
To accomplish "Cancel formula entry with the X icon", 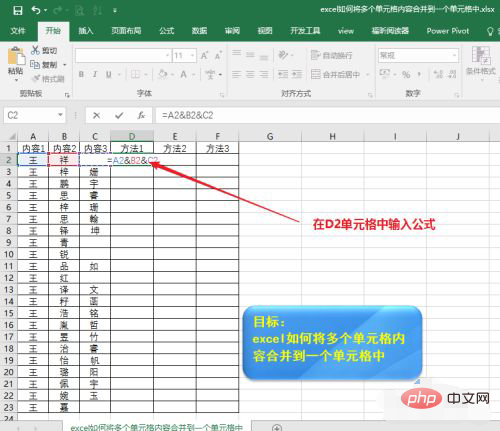I will 97,116.
